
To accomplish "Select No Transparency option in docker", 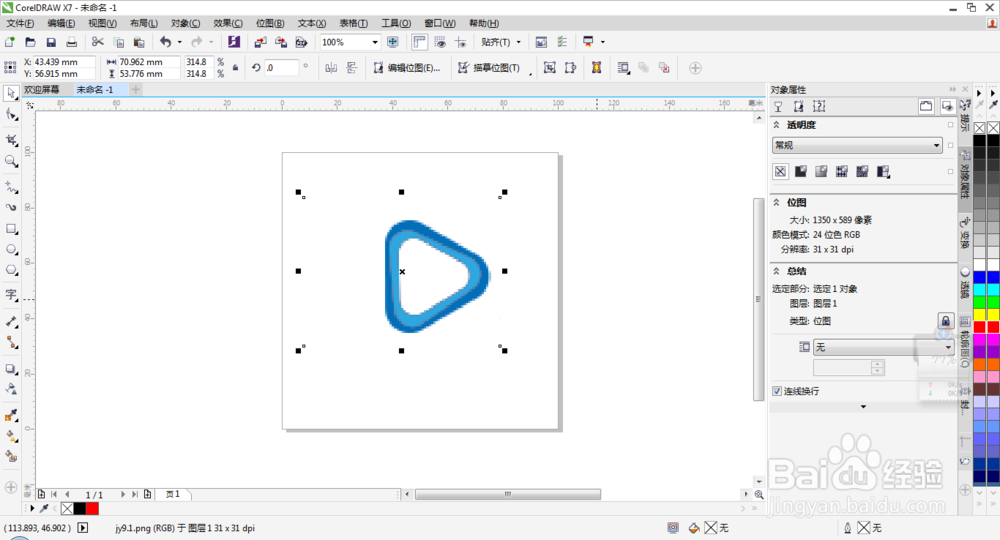I will (781, 171).
